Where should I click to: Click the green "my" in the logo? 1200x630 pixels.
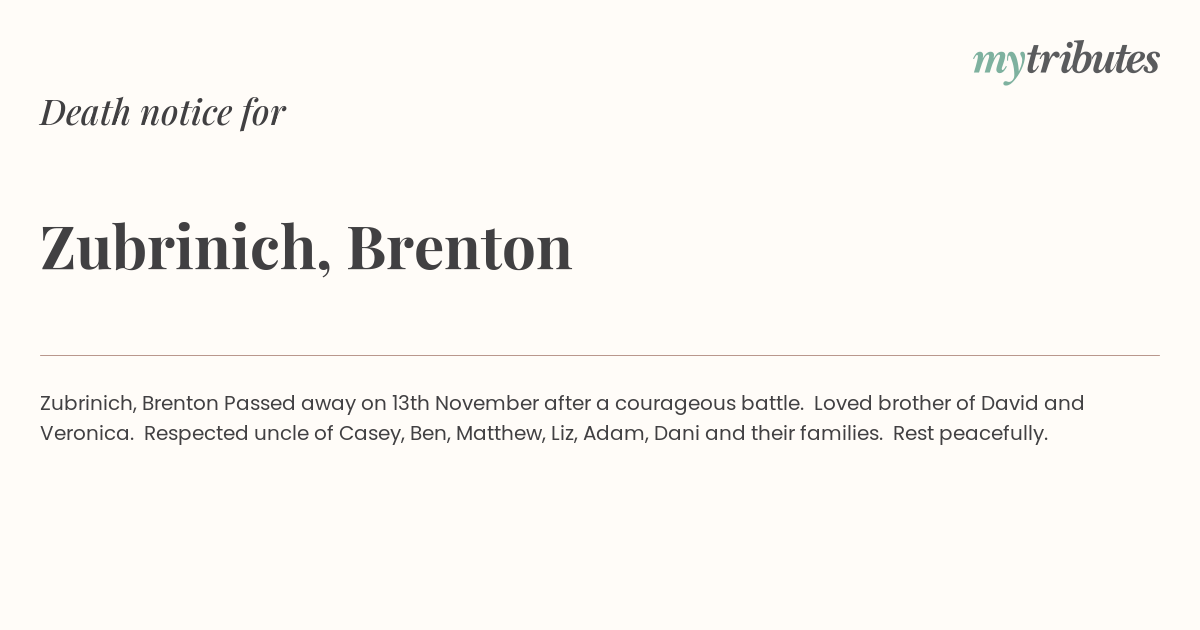click(x=998, y=65)
